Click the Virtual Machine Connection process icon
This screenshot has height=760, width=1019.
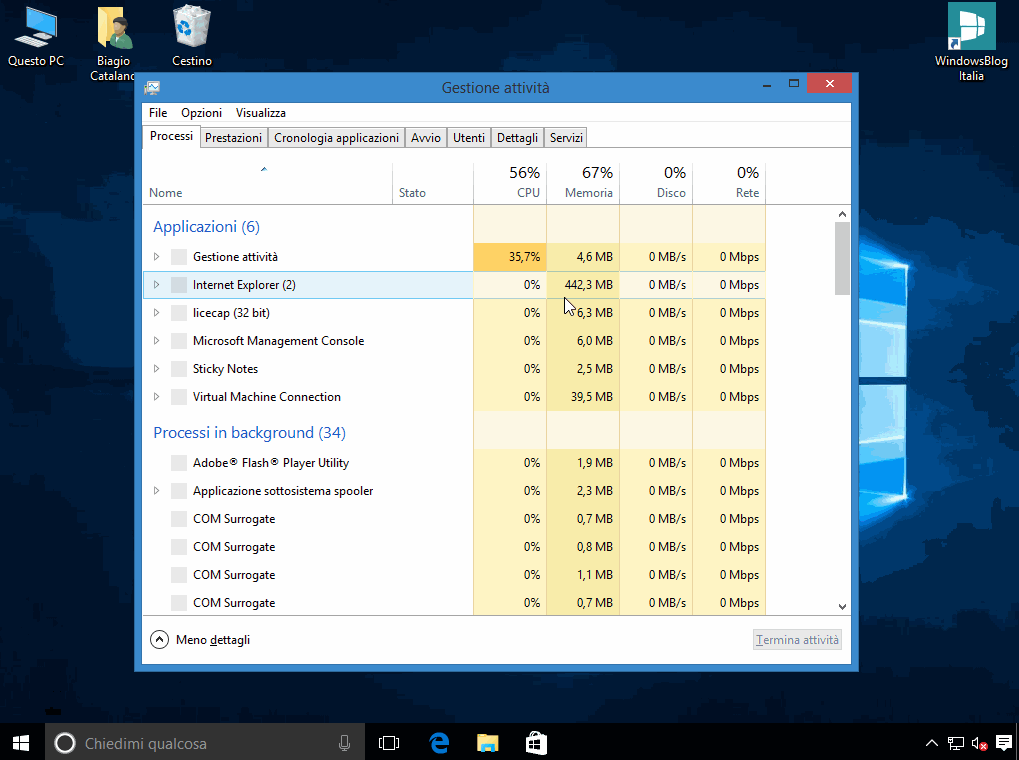(x=179, y=397)
